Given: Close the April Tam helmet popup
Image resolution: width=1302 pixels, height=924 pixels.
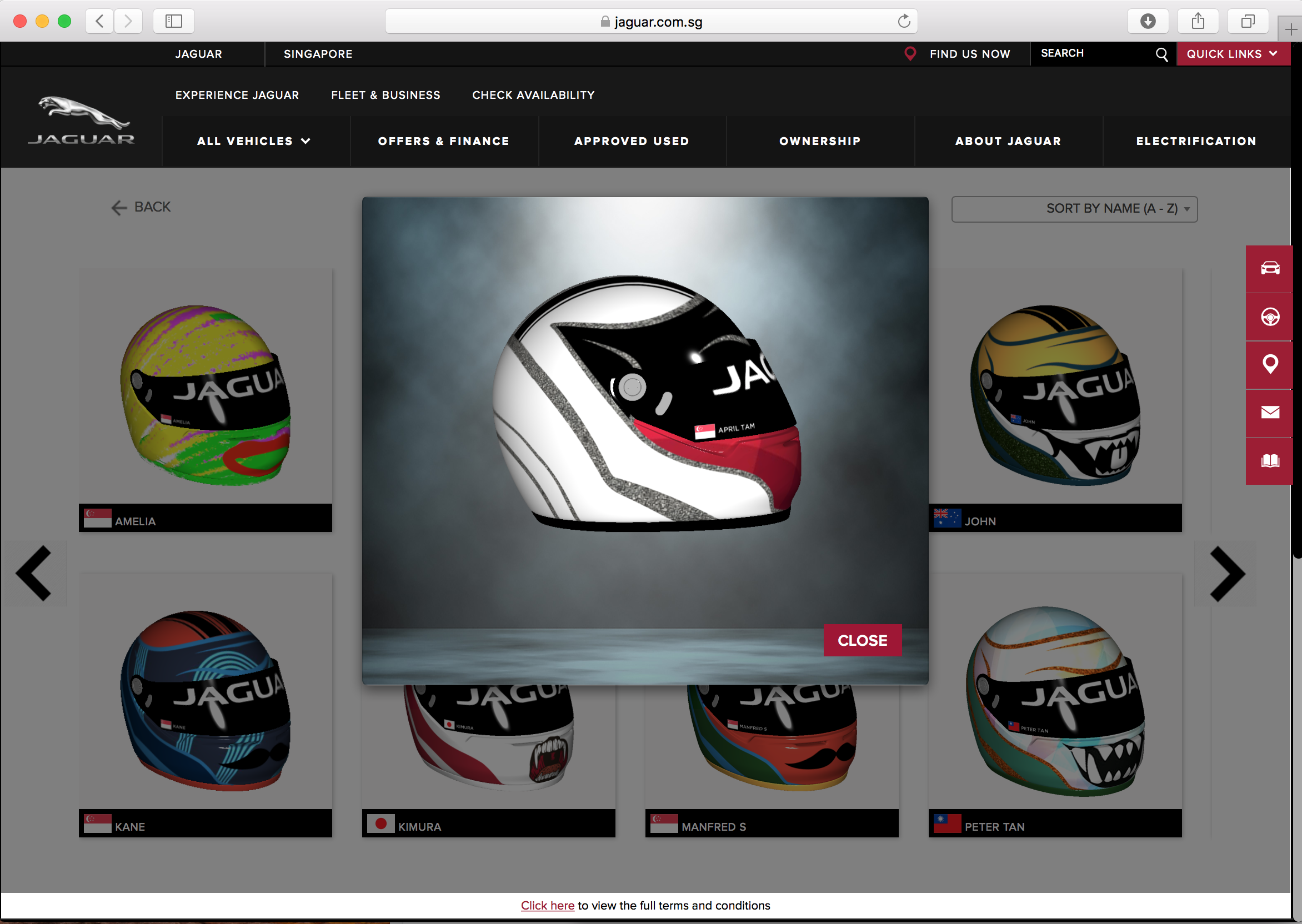Looking at the screenshot, I should pos(862,640).
